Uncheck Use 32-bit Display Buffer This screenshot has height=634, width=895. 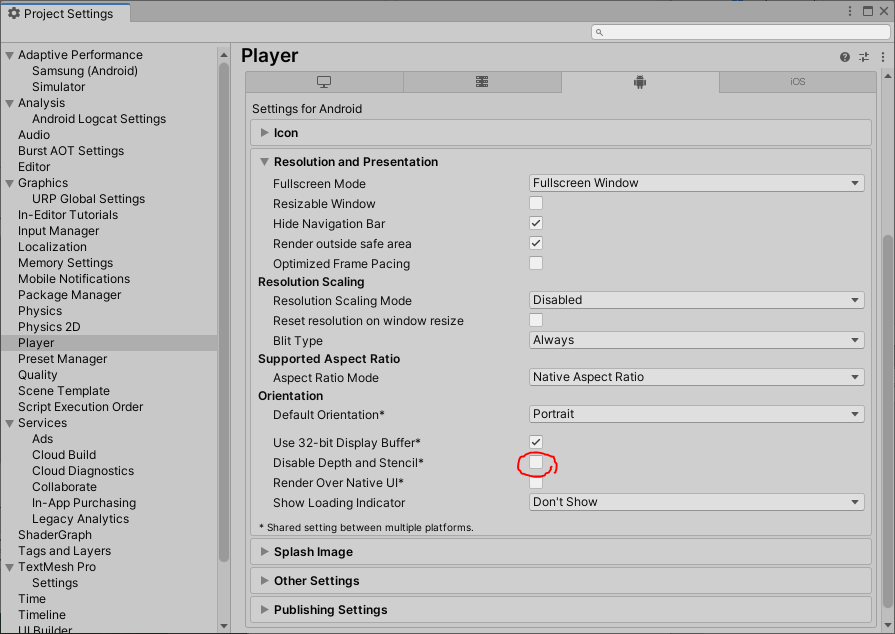[536, 442]
